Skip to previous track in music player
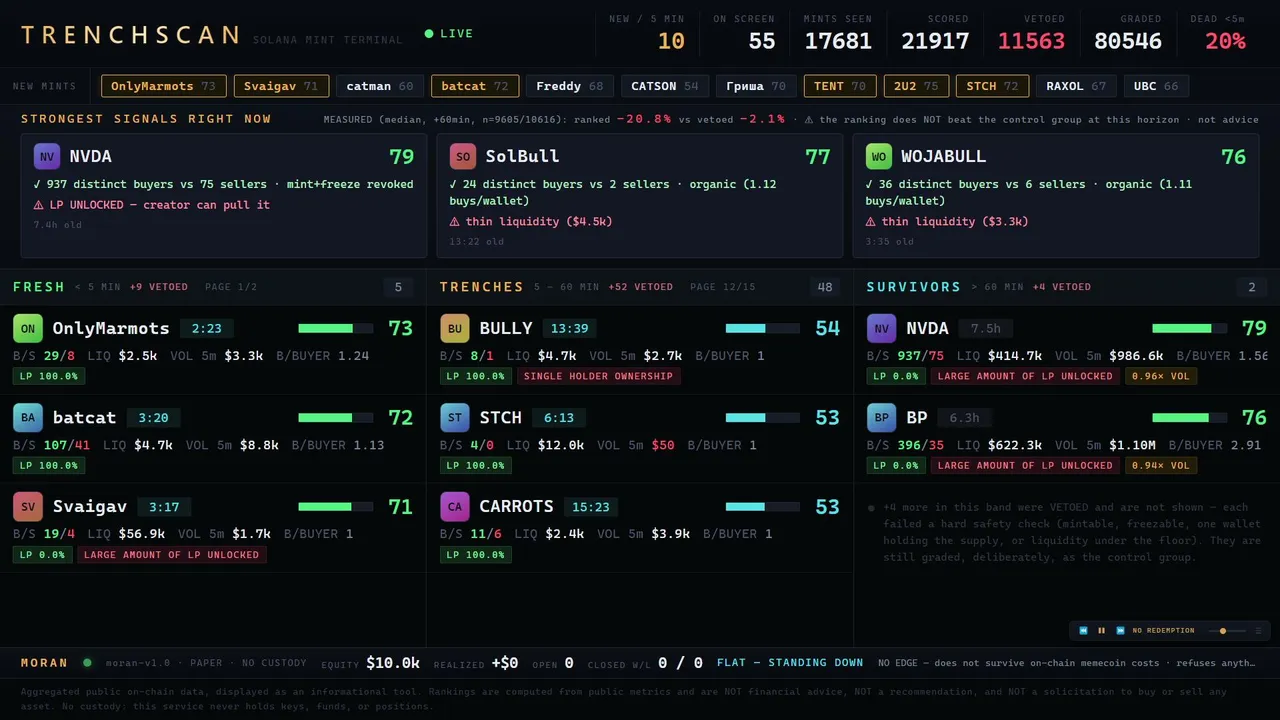The width and height of the screenshot is (1280, 720). 1083,631
